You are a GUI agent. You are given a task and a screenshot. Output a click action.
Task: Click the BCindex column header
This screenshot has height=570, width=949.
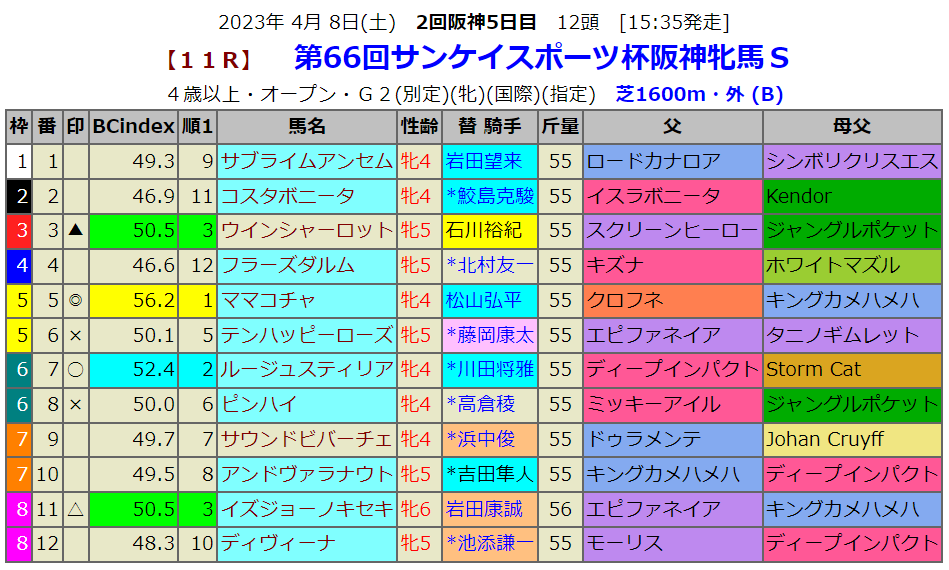coord(133,127)
